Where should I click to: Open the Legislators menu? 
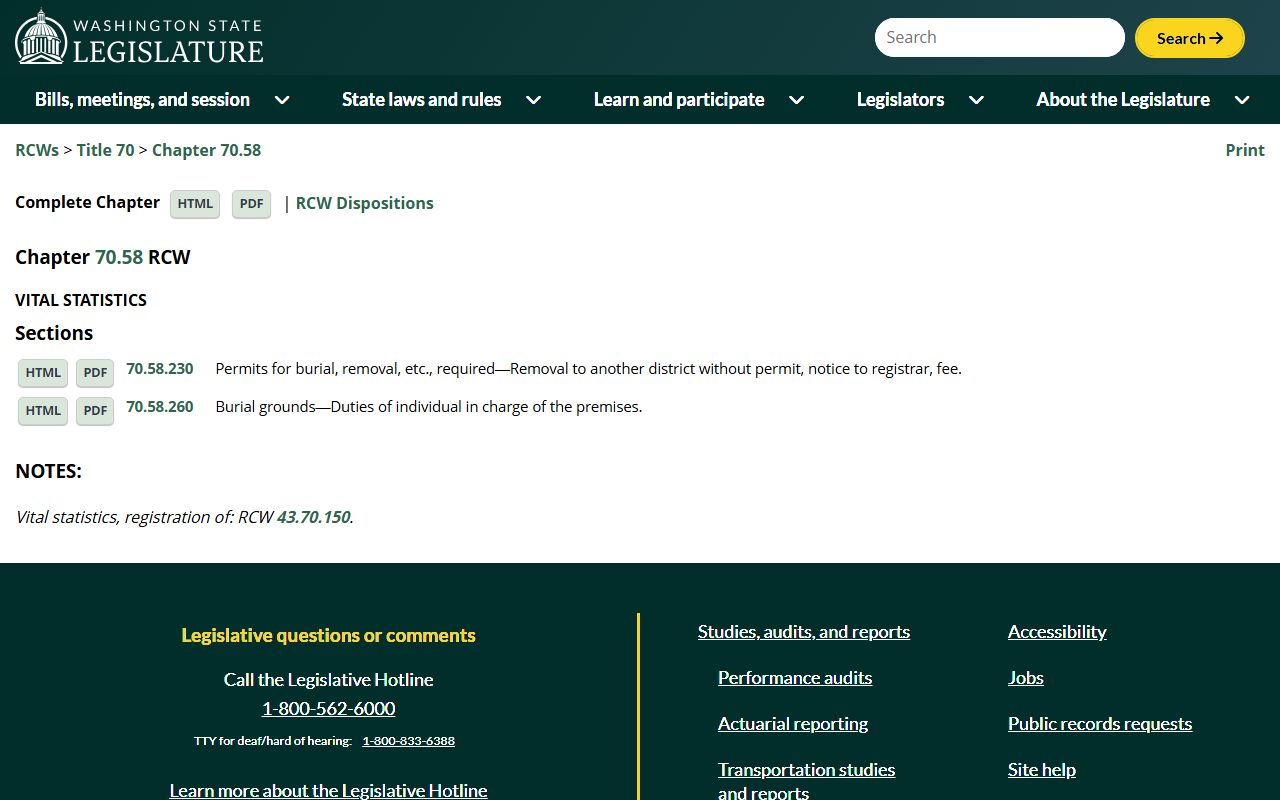tap(920, 100)
